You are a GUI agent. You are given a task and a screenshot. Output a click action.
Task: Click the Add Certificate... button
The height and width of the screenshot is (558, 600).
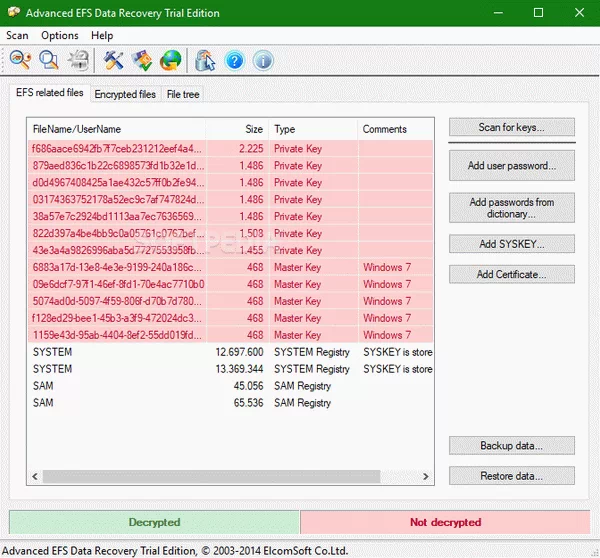click(x=512, y=274)
